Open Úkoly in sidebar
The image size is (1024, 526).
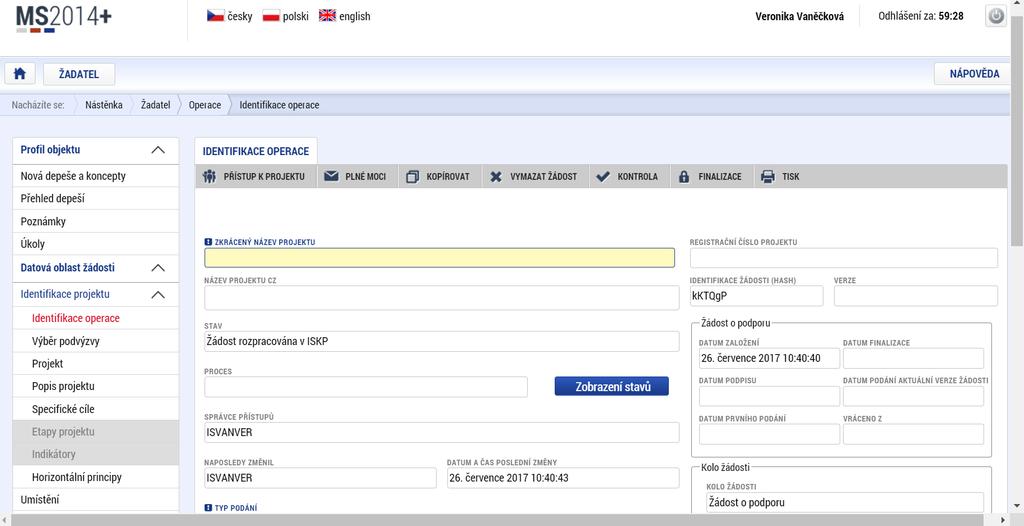[x=95, y=244]
